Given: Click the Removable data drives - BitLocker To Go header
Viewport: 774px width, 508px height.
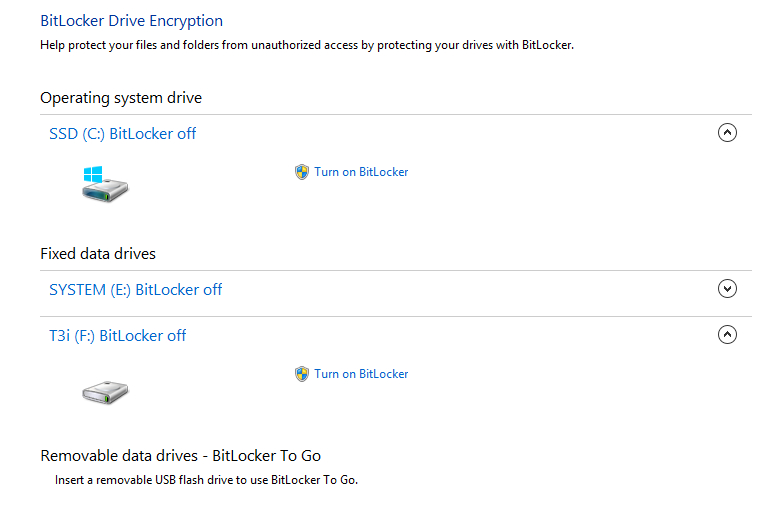Looking at the screenshot, I should click(181, 456).
